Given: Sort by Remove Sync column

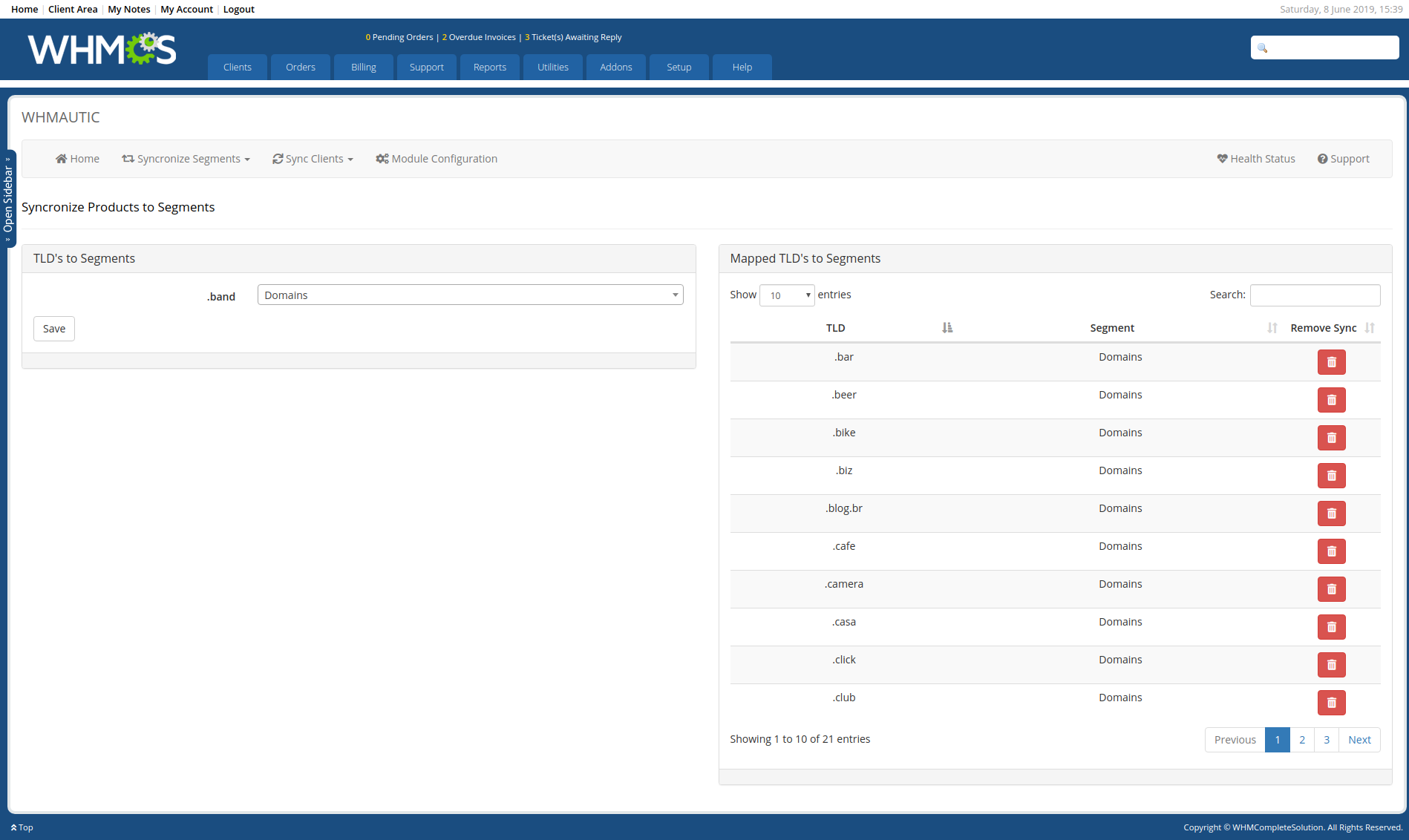Looking at the screenshot, I should 1370,328.
